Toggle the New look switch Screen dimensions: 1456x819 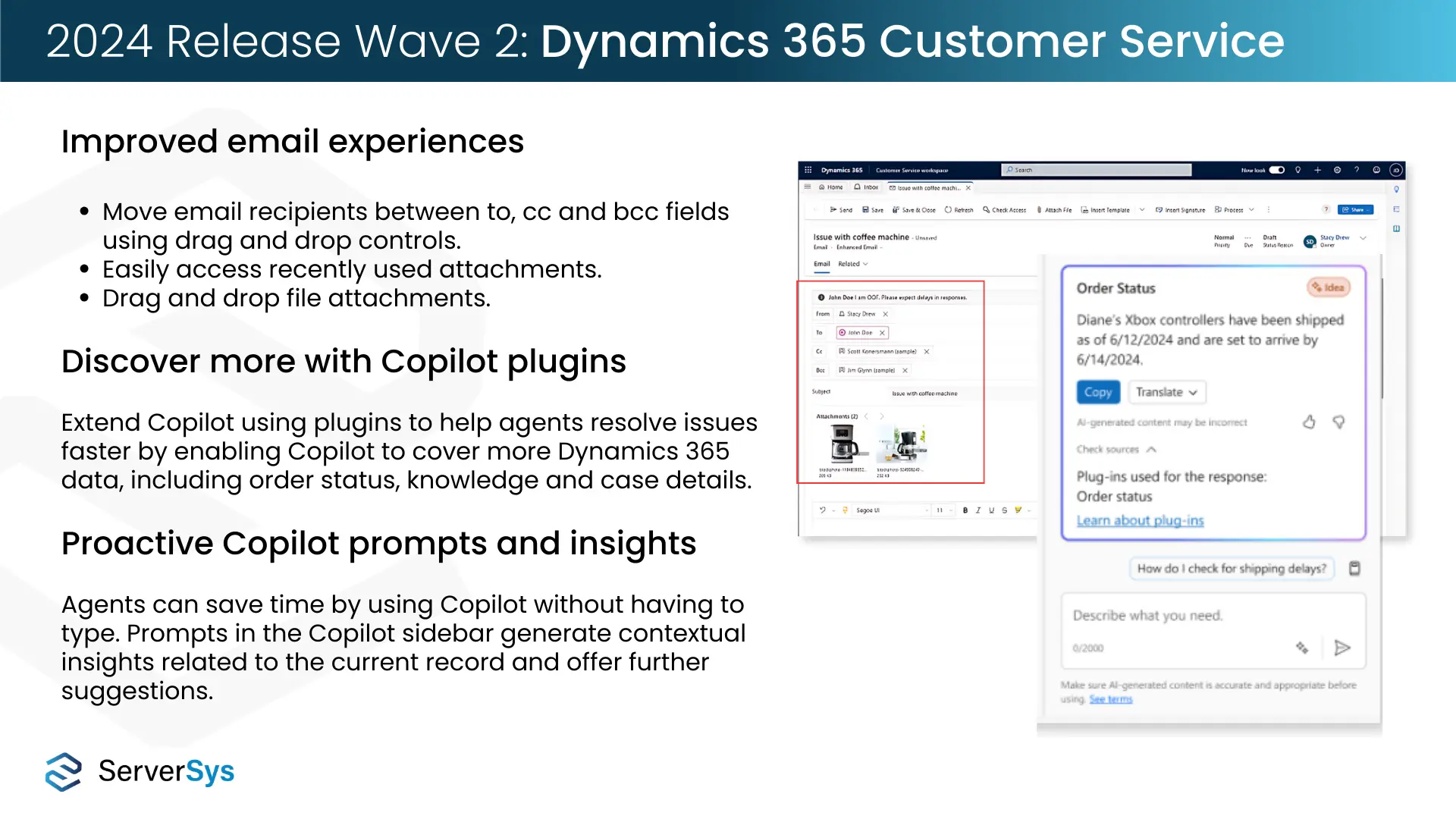[x=1277, y=170]
